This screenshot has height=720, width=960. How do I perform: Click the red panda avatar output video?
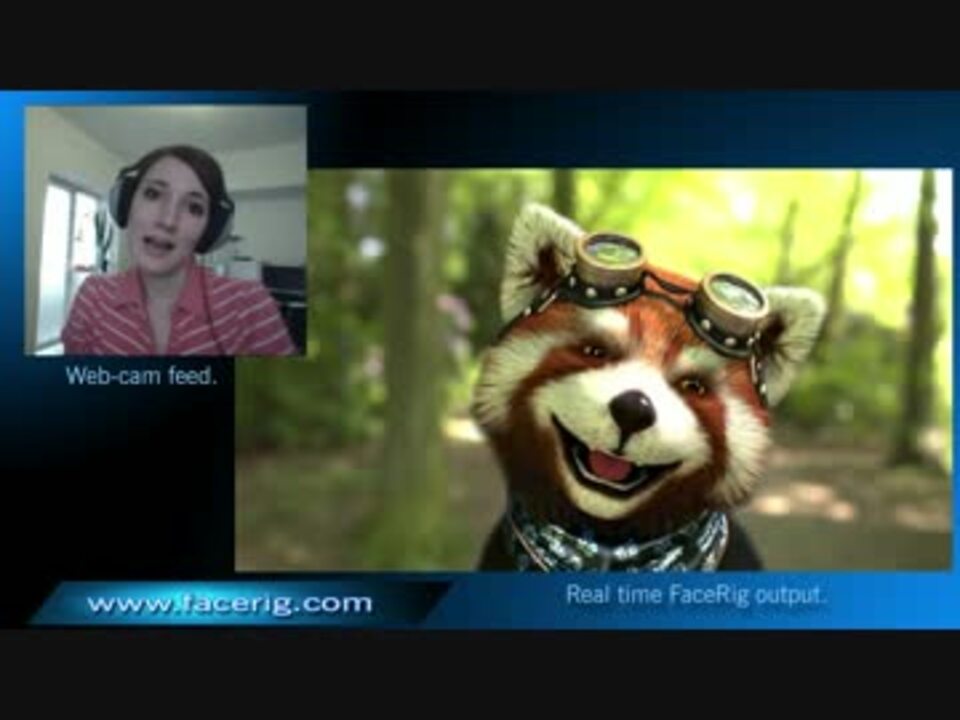coord(594,370)
